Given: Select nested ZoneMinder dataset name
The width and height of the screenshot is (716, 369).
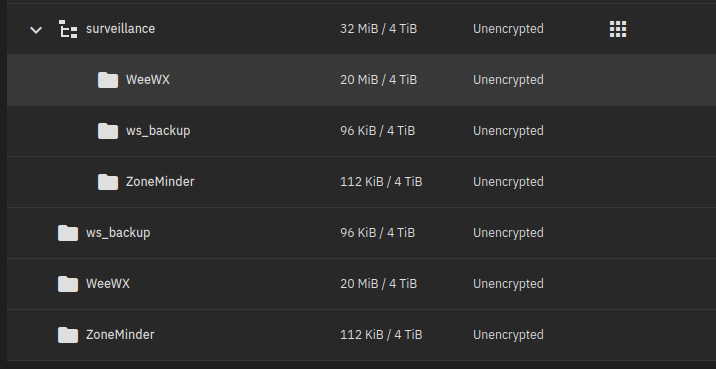Looking at the screenshot, I should click(x=160, y=182).
